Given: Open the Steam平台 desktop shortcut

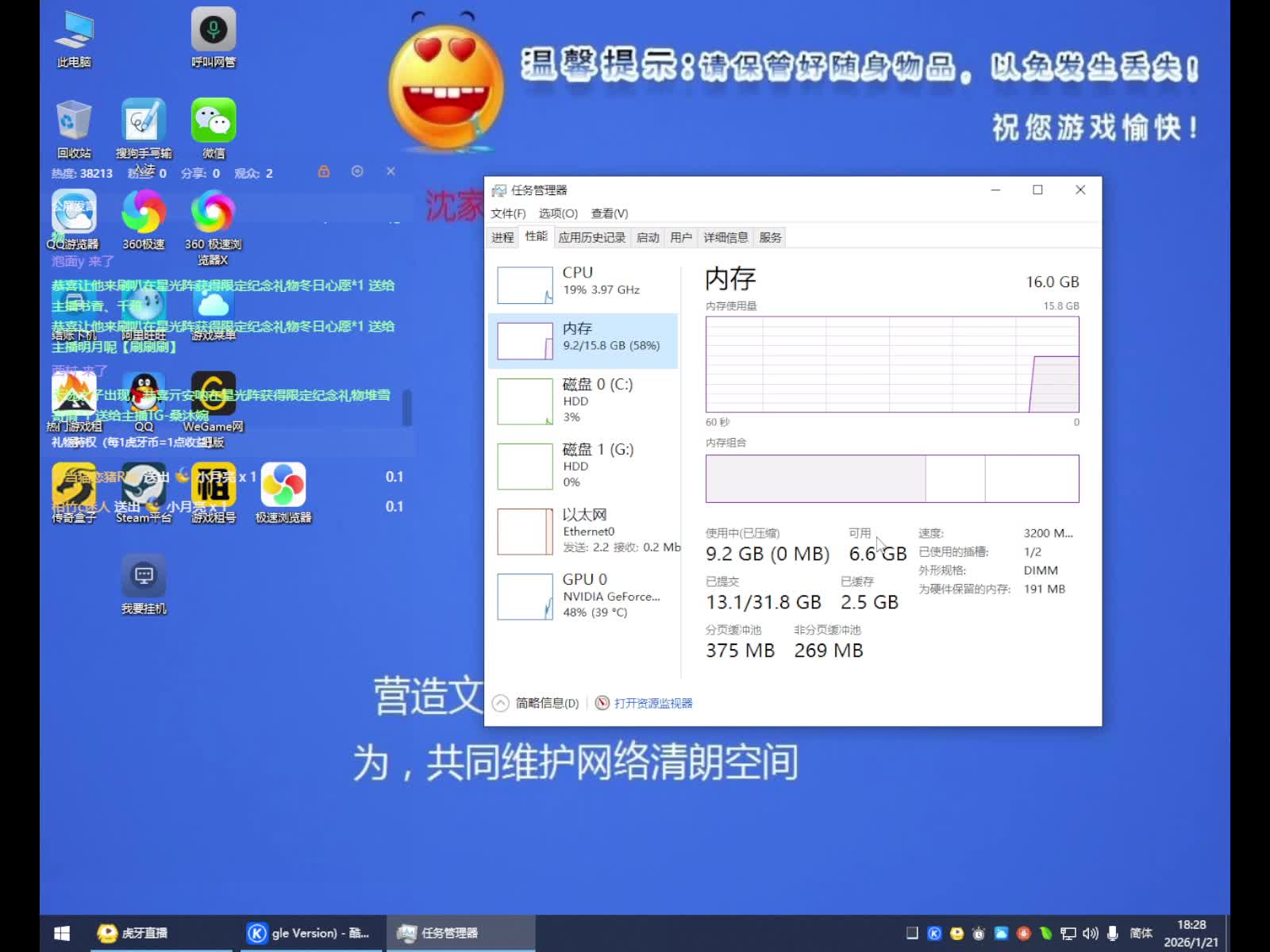Looking at the screenshot, I should click(x=144, y=486).
